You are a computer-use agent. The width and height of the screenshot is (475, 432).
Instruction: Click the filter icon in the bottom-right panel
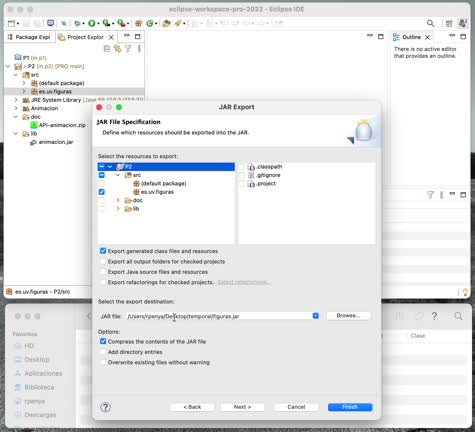(430, 195)
